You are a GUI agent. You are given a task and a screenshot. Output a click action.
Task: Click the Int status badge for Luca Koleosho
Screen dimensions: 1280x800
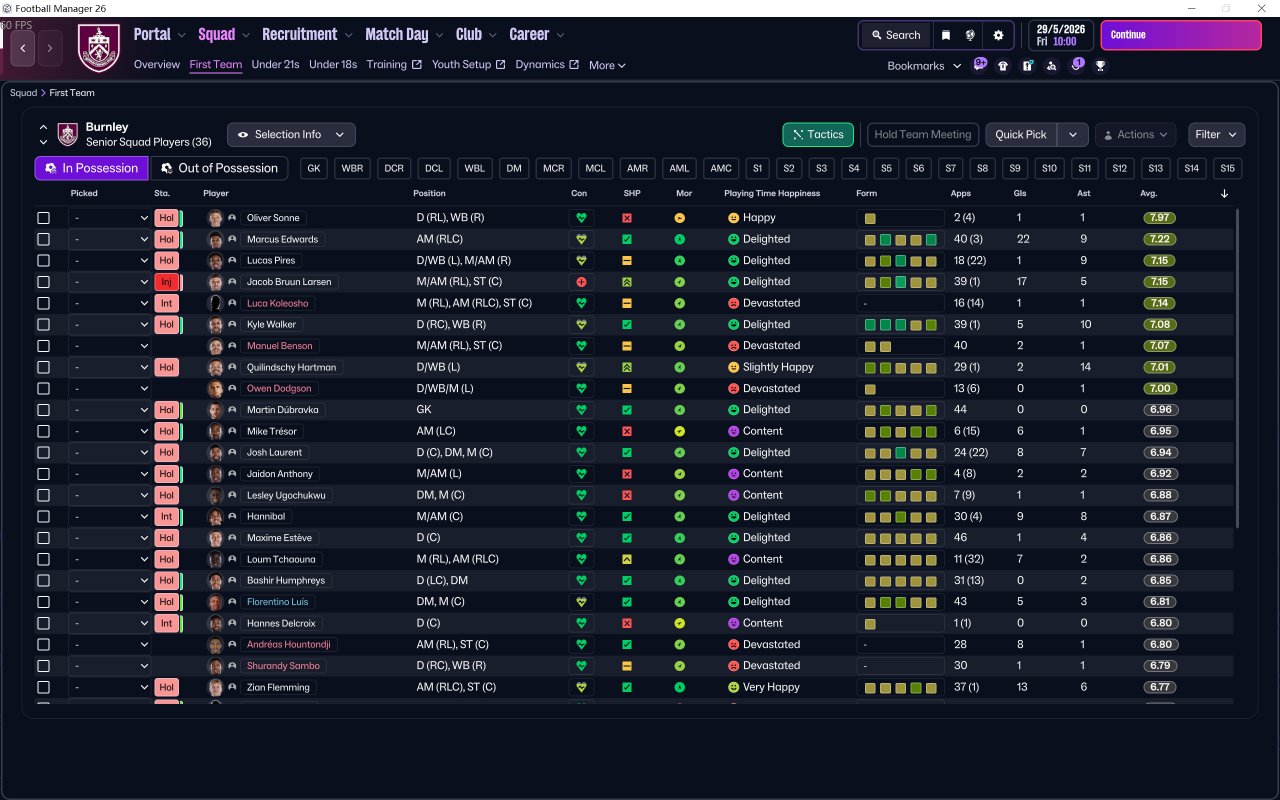pyautogui.click(x=166, y=303)
